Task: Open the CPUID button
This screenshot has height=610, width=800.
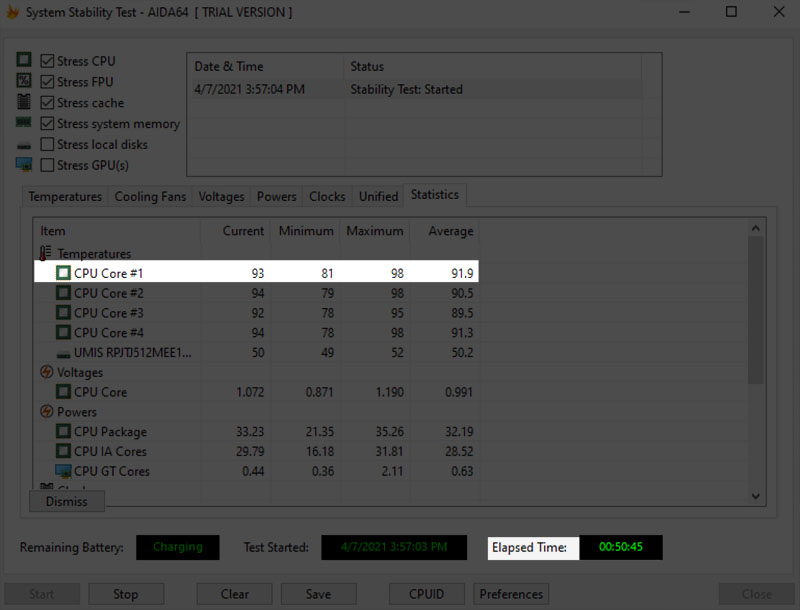Action: pyautogui.click(x=427, y=594)
